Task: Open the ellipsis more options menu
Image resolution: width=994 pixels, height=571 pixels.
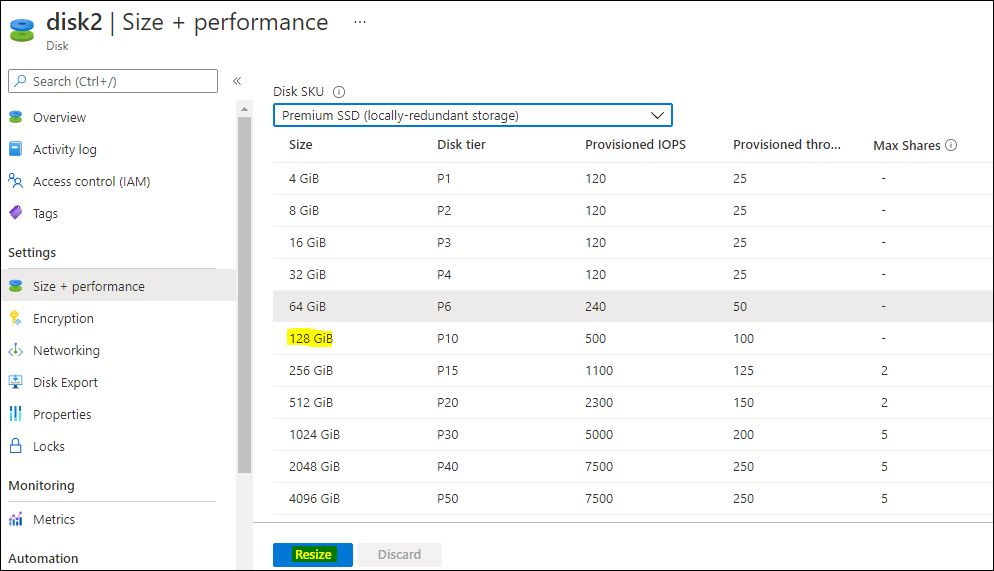Action: (x=360, y=22)
